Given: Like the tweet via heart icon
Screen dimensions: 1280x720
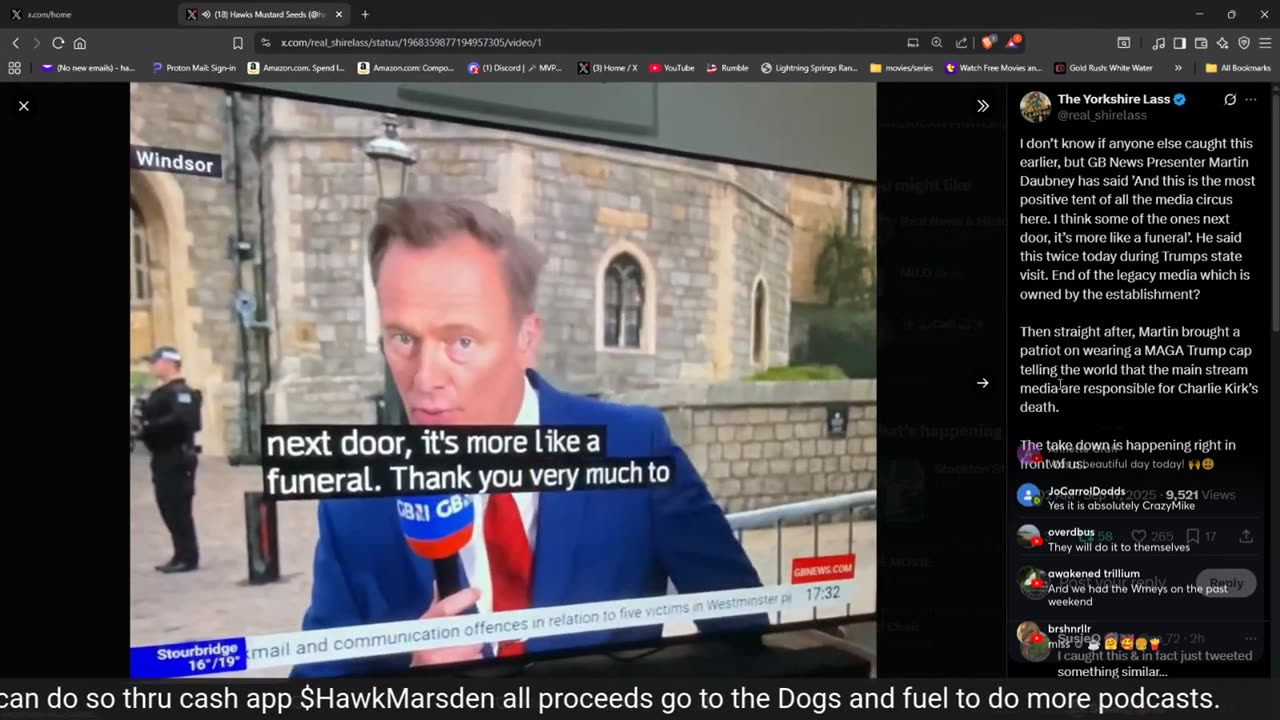Looking at the screenshot, I should [x=1138, y=536].
